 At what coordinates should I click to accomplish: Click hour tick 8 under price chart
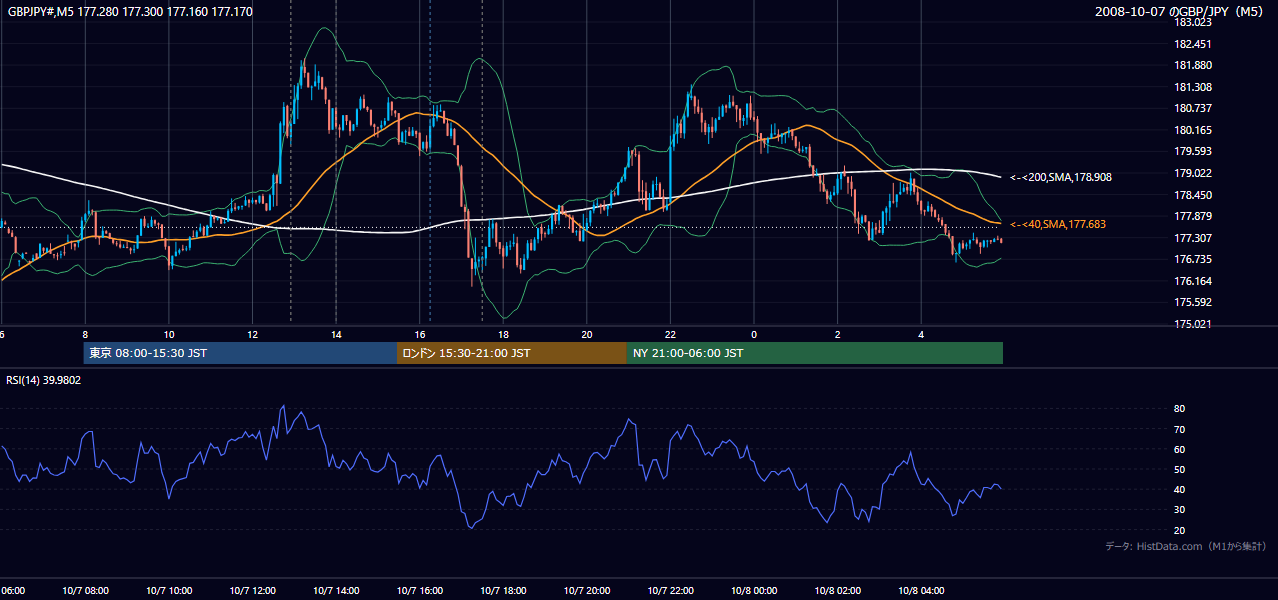click(86, 334)
